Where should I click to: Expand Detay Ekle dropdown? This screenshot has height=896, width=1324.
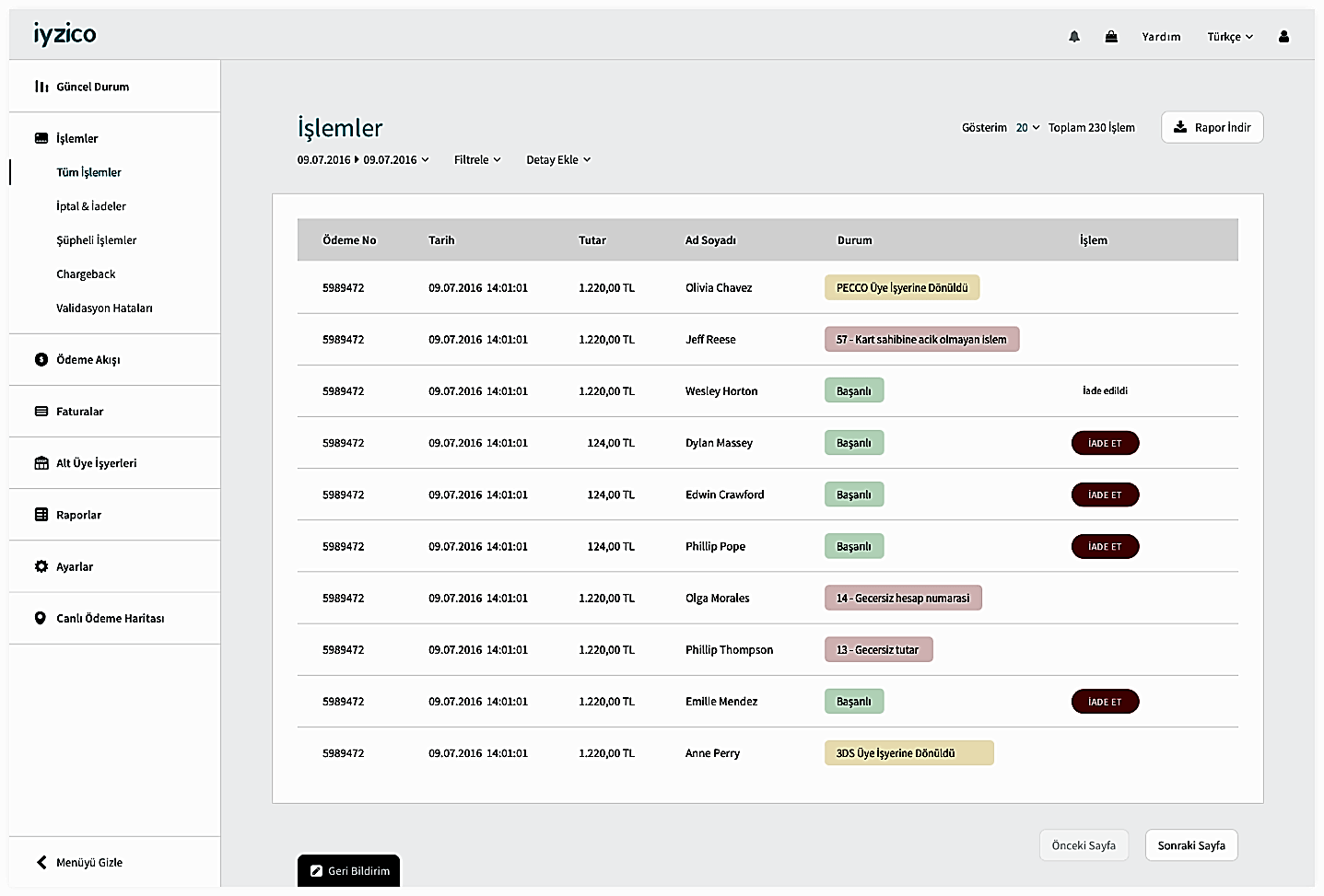[558, 159]
